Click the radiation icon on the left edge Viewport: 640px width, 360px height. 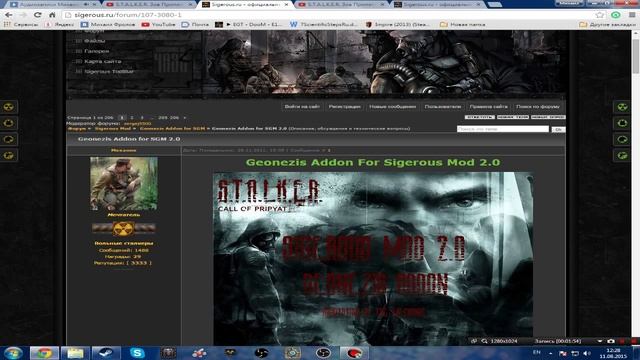[9, 107]
